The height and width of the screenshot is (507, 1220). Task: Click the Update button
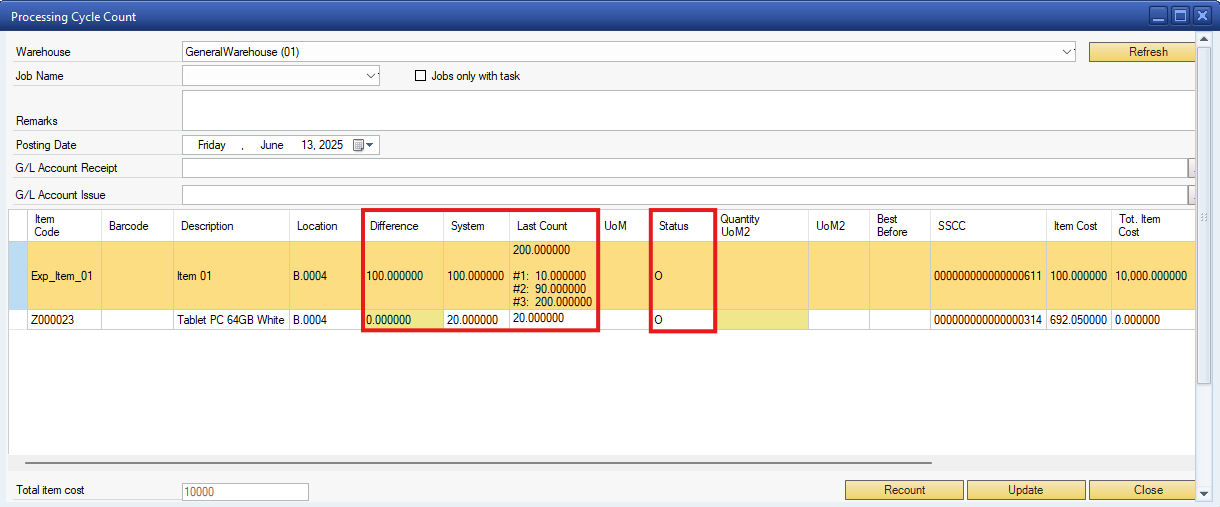(x=1025, y=490)
